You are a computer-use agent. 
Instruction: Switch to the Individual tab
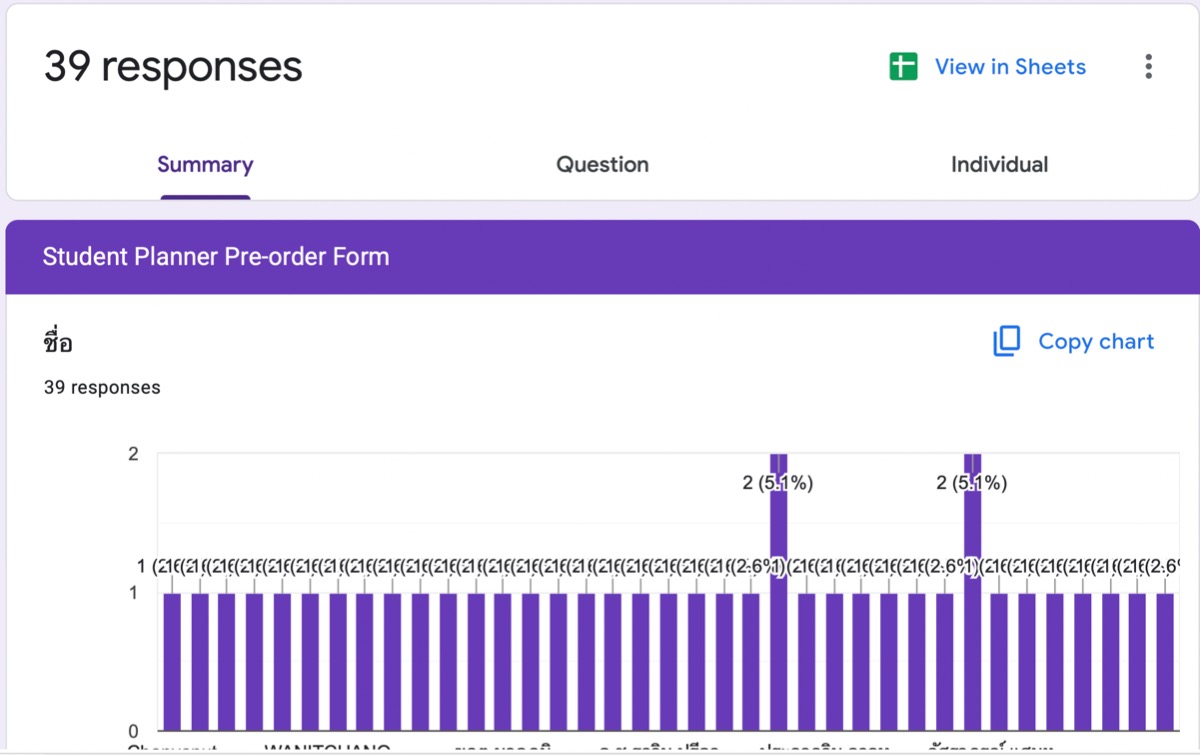click(999, 165)
